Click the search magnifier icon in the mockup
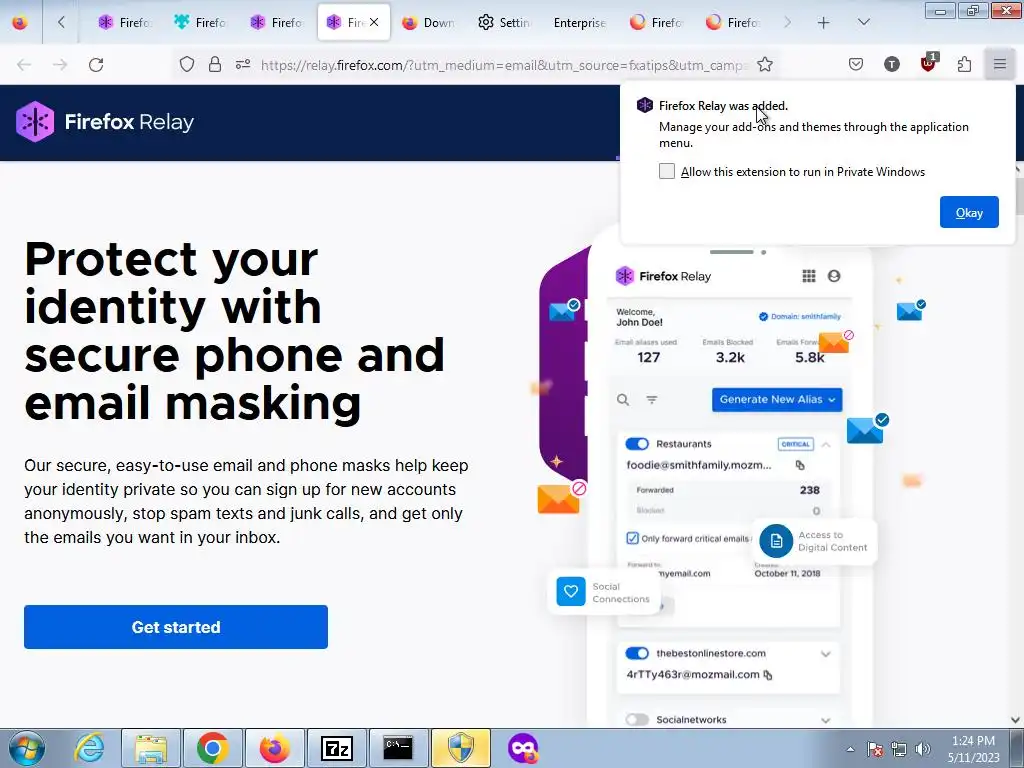1024x768 pixels. click(x=623, y=400)
